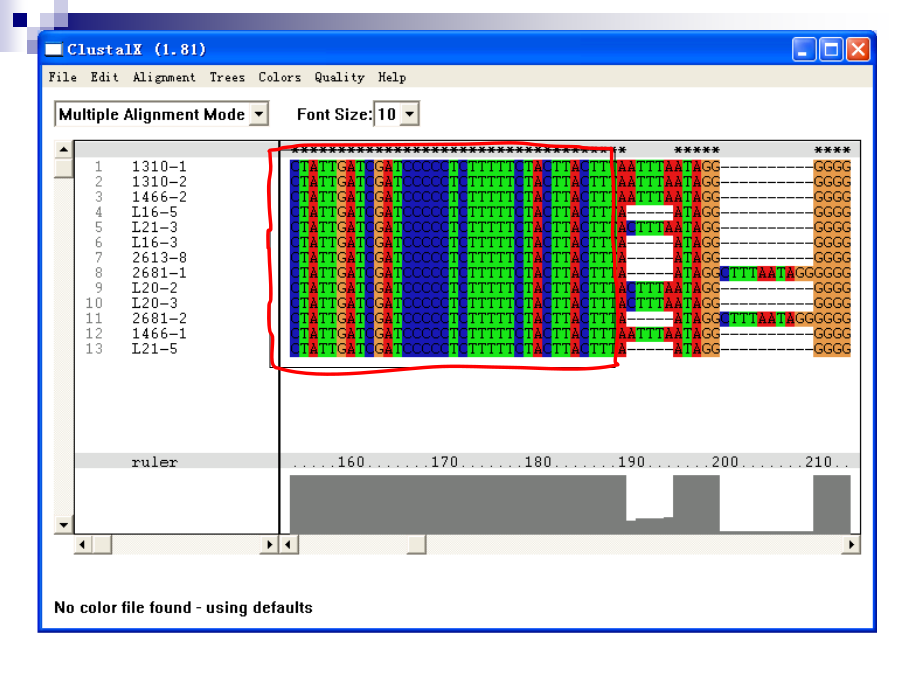Click ruler position 160
Viewport: 900px width, 675px height.
pos(351,462)
